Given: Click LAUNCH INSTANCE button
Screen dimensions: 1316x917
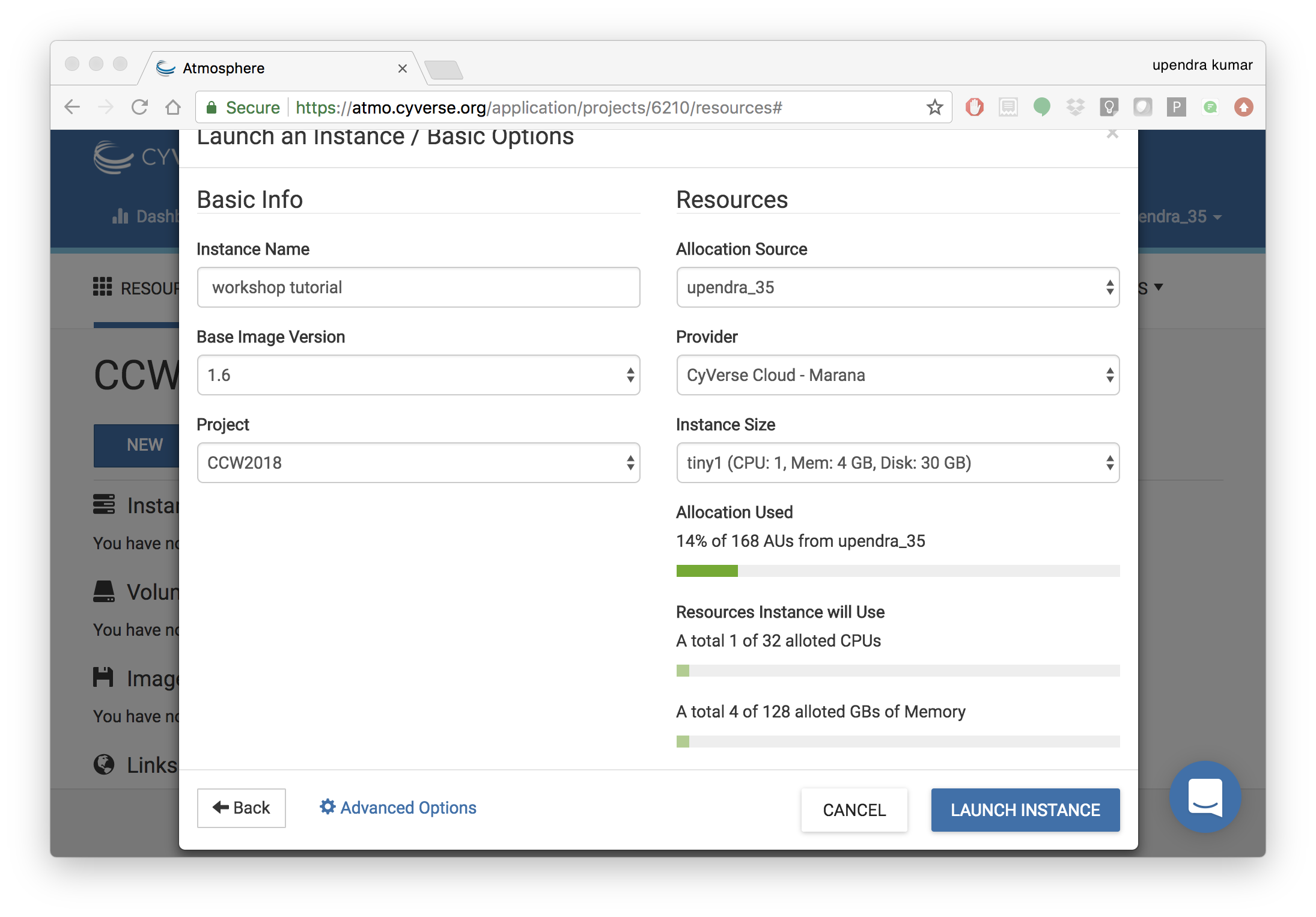Looking at the screenshot, I should (x=1025, y=809).
